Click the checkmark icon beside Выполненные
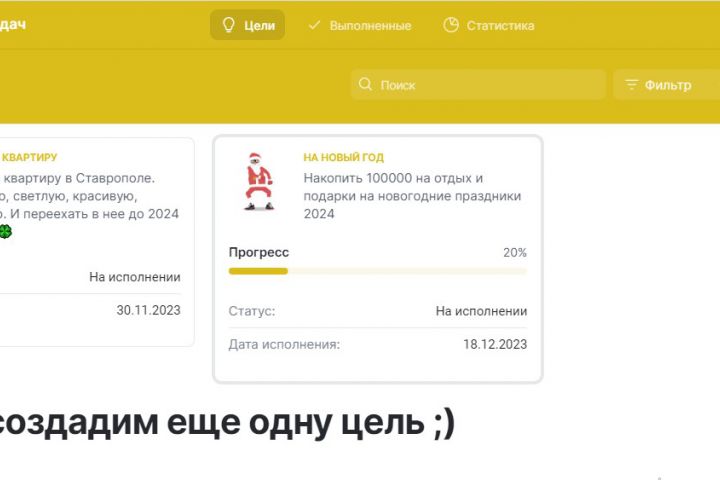Image resolution: width=720 pixels, height=480 pixels. (x=315, y=25)
